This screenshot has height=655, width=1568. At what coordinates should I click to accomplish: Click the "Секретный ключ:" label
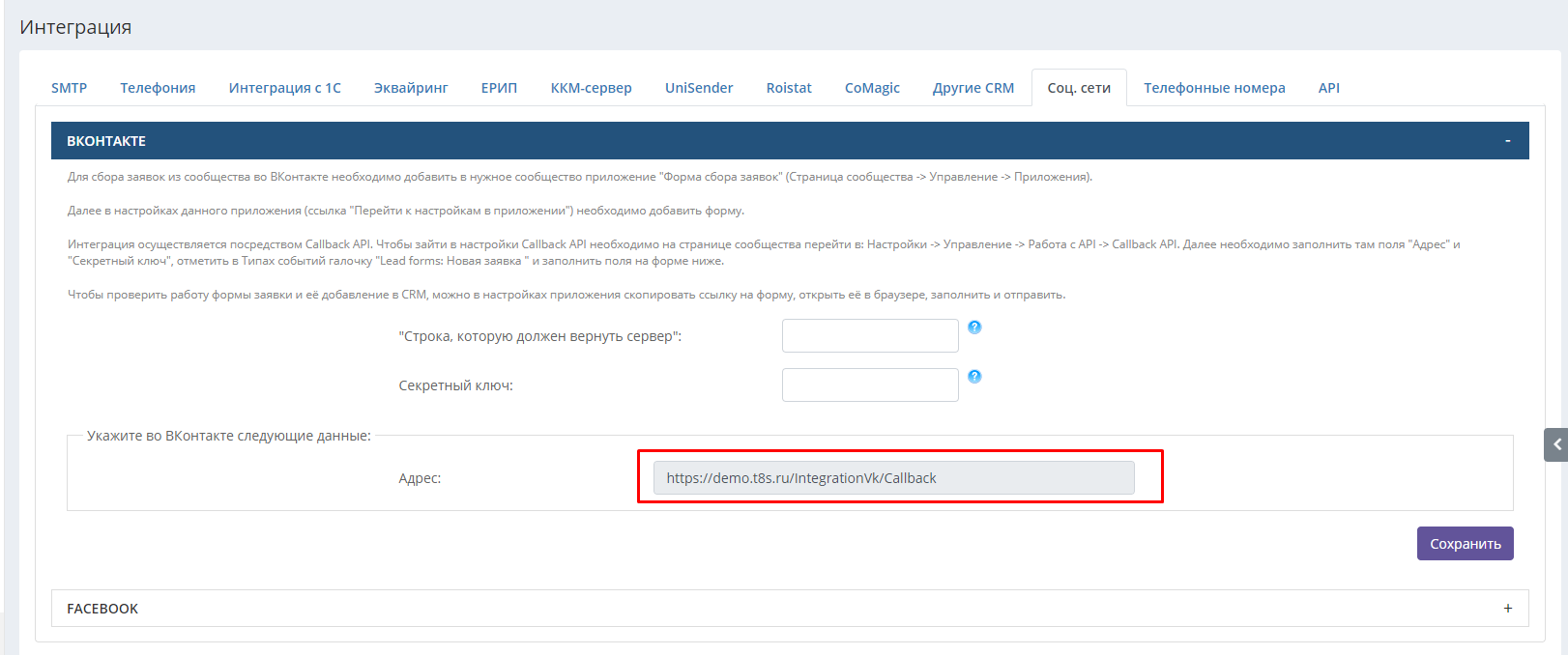[x=455, y=385]
